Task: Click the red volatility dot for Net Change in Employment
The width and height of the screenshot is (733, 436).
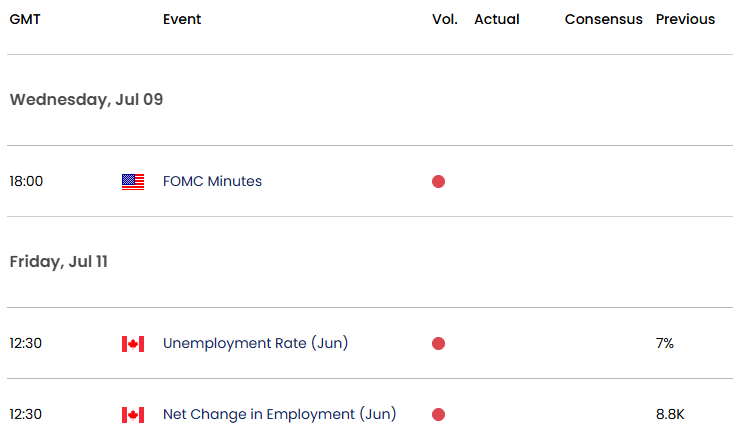Action: coord(438,415)
